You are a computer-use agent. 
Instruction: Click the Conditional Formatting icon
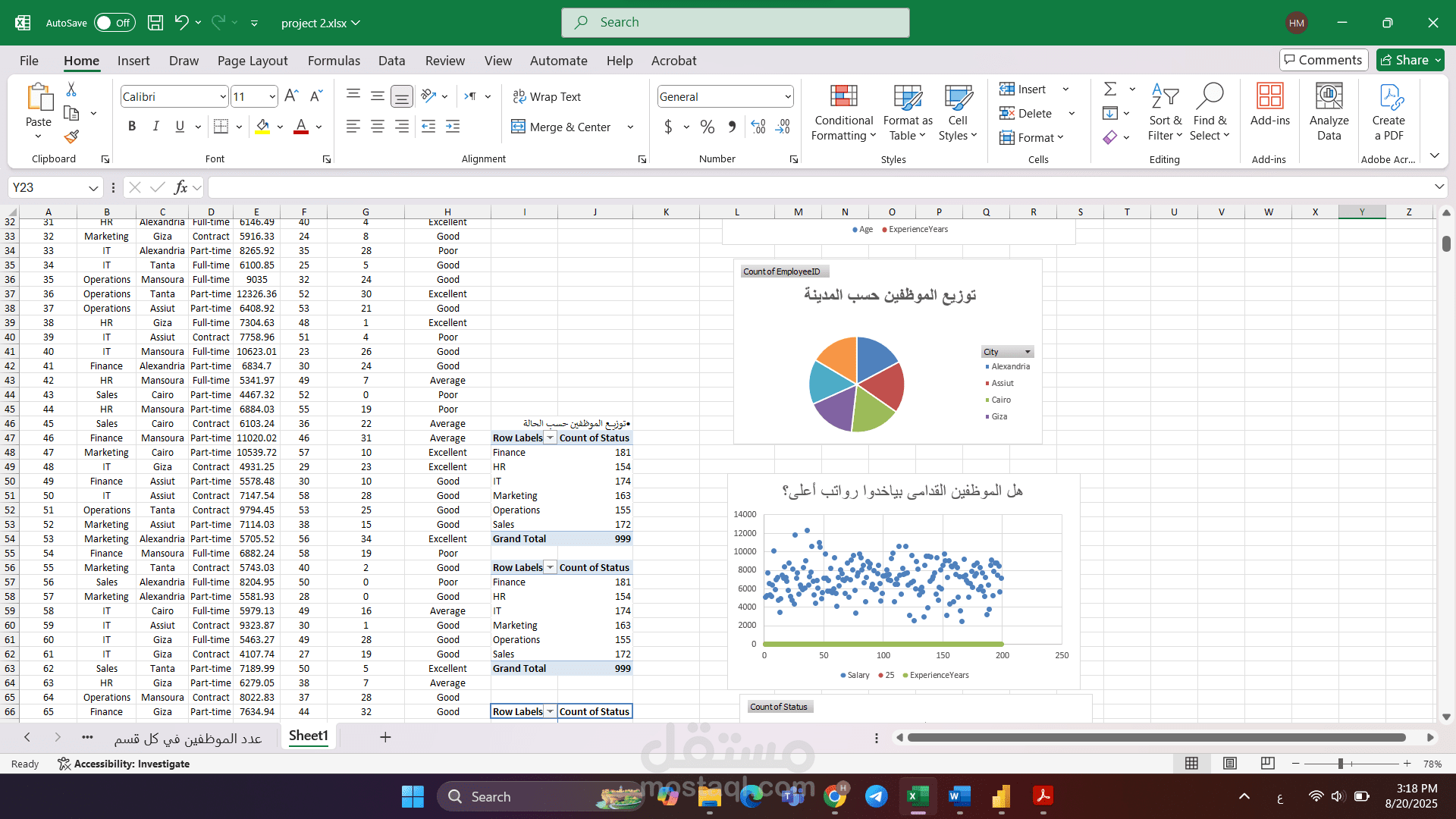point(843,96)
